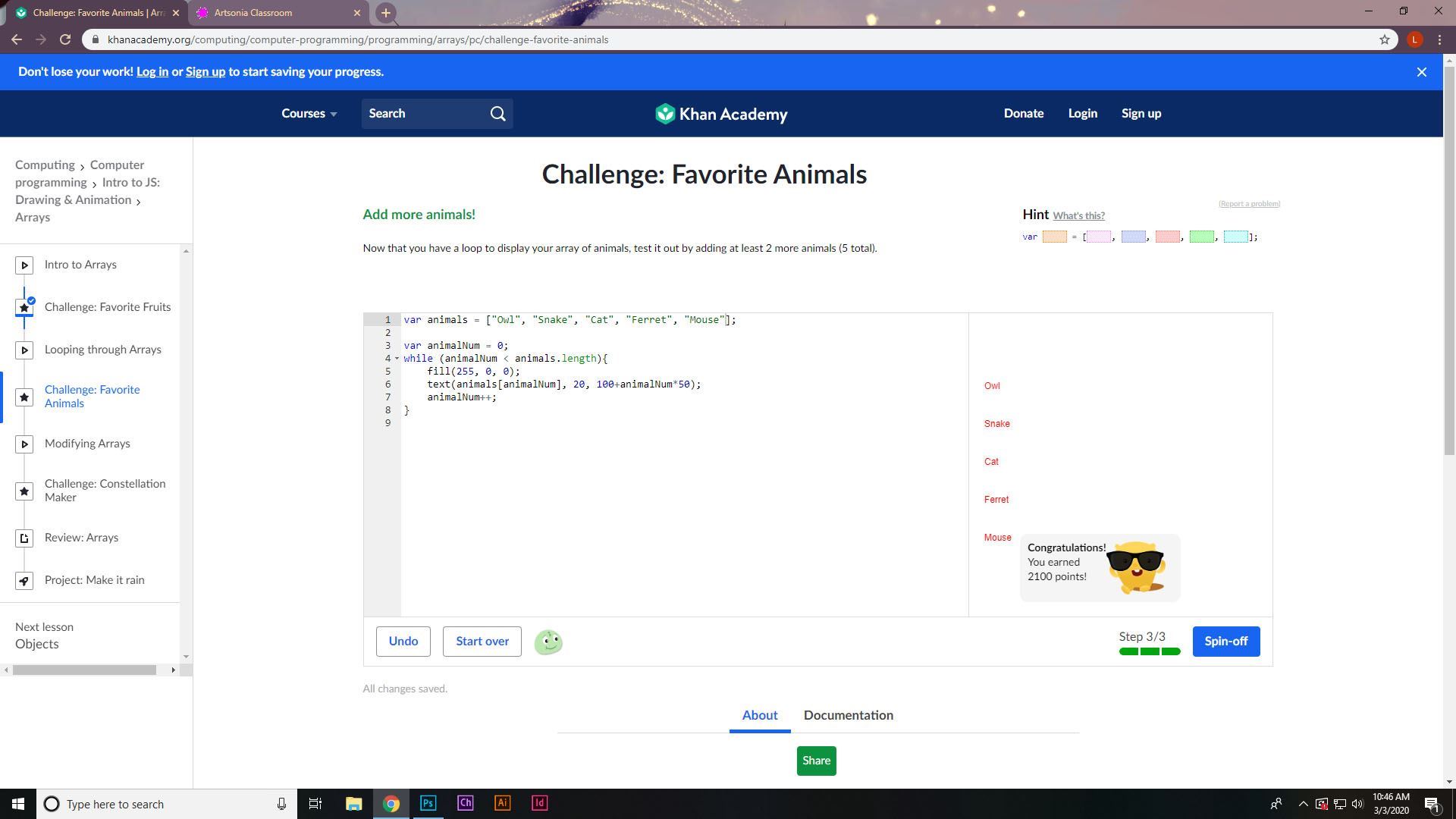Click the article icon next to Review: Arrays

tap(24, 538)
